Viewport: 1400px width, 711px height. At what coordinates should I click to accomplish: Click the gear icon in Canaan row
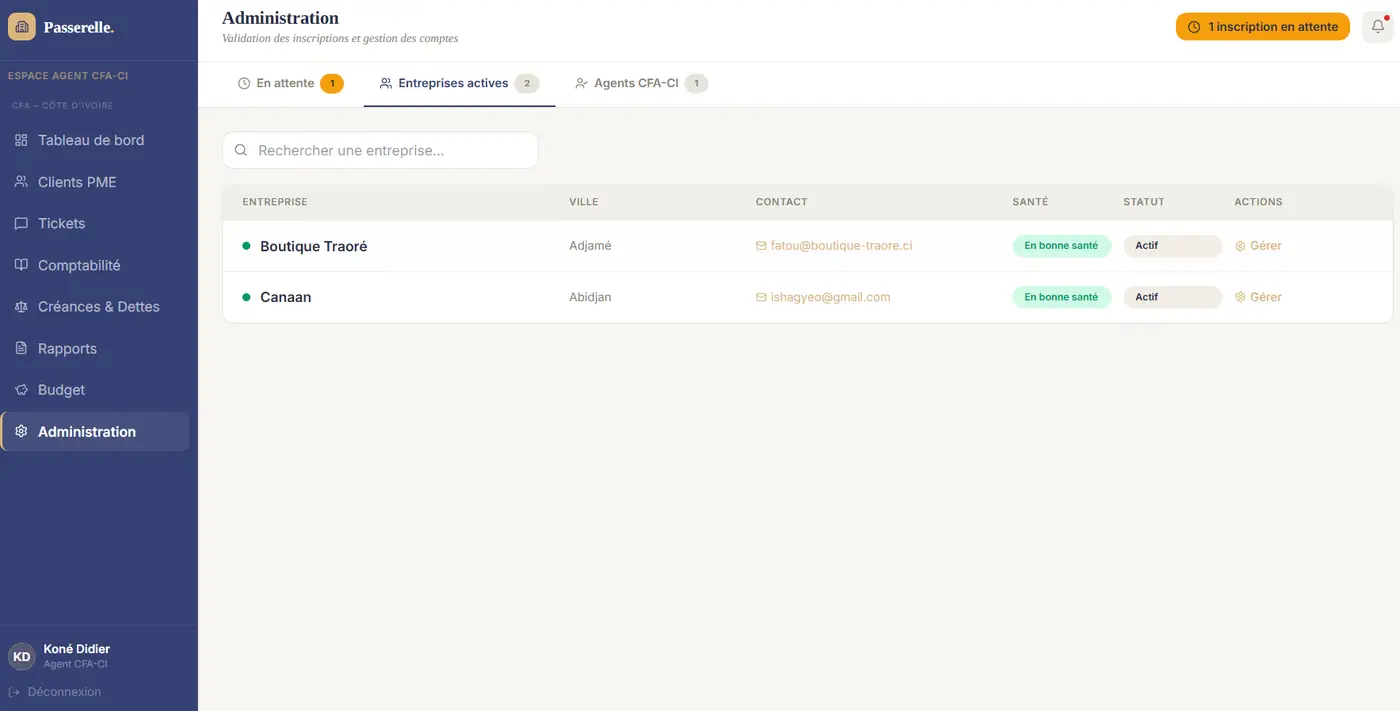(1240, 297)
